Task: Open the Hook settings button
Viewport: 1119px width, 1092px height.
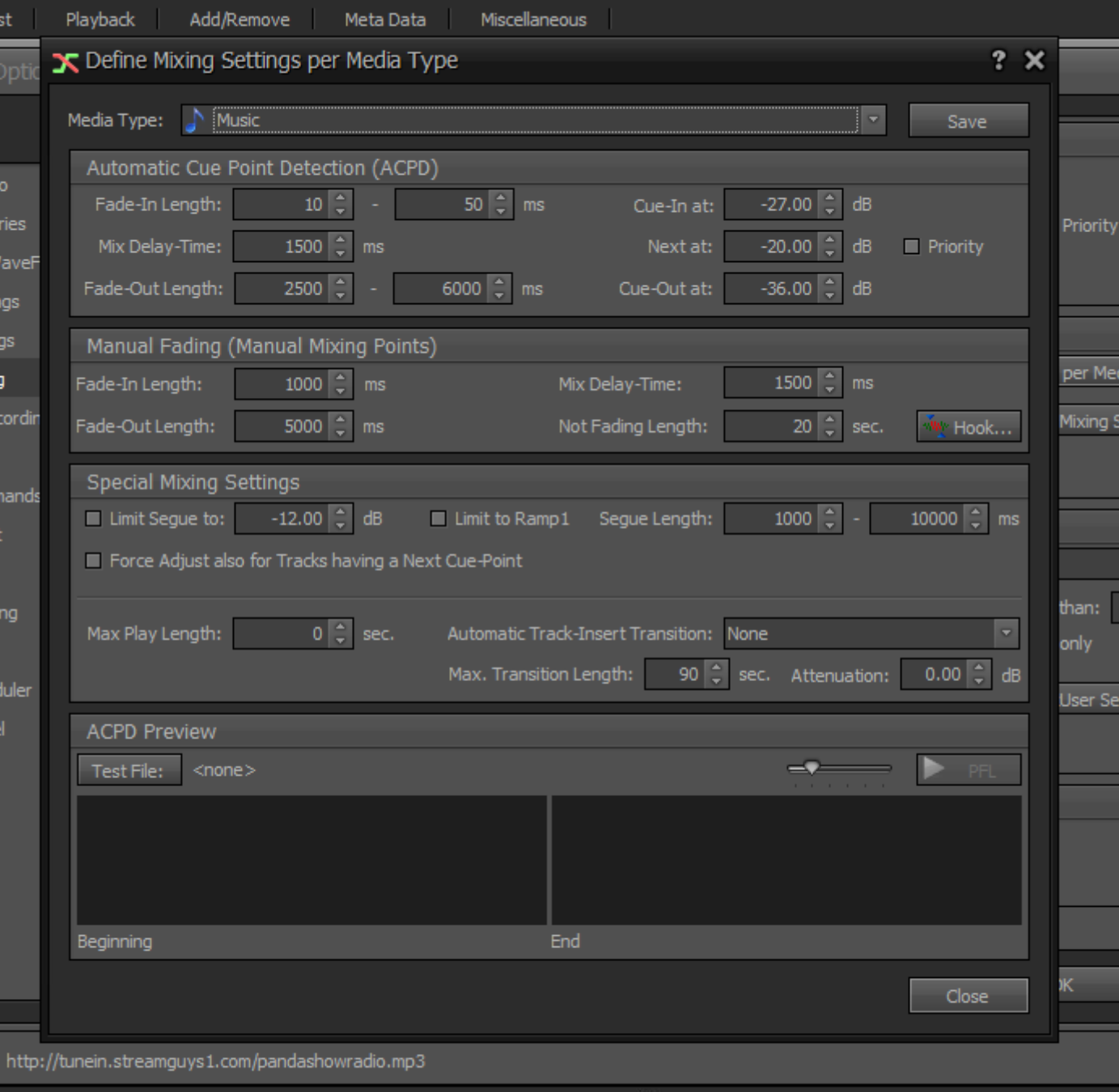Action: [x=969, y=426]
